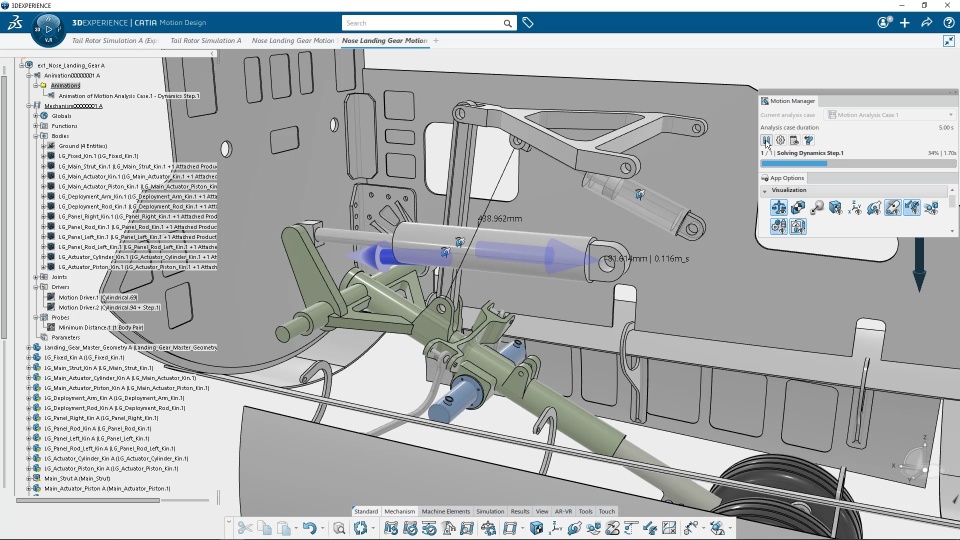960x540 pixels.
Task: Toggle the last visualization option in the second row
Action: coord(798,227)
